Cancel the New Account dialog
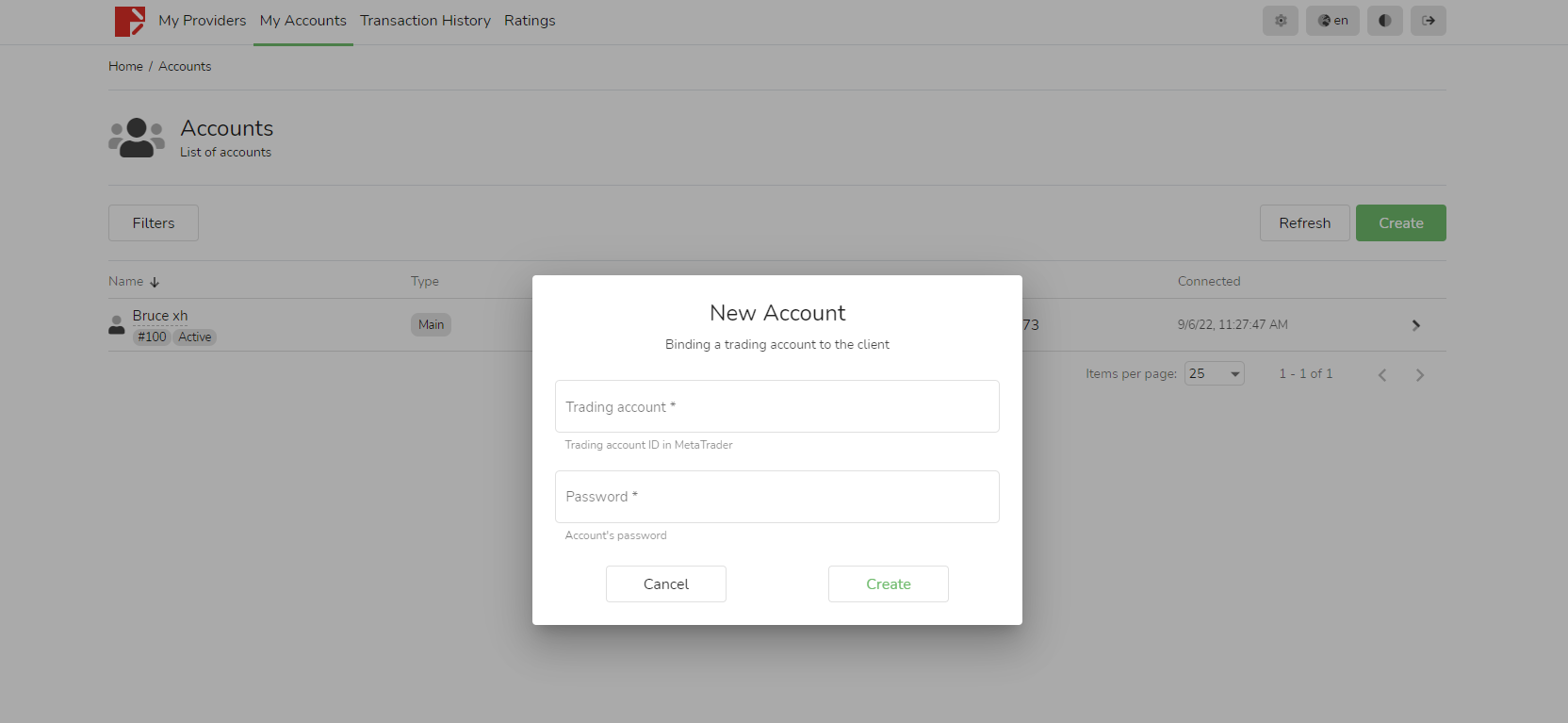Screen dimensions: 1568x723 (x=665, y=584)
